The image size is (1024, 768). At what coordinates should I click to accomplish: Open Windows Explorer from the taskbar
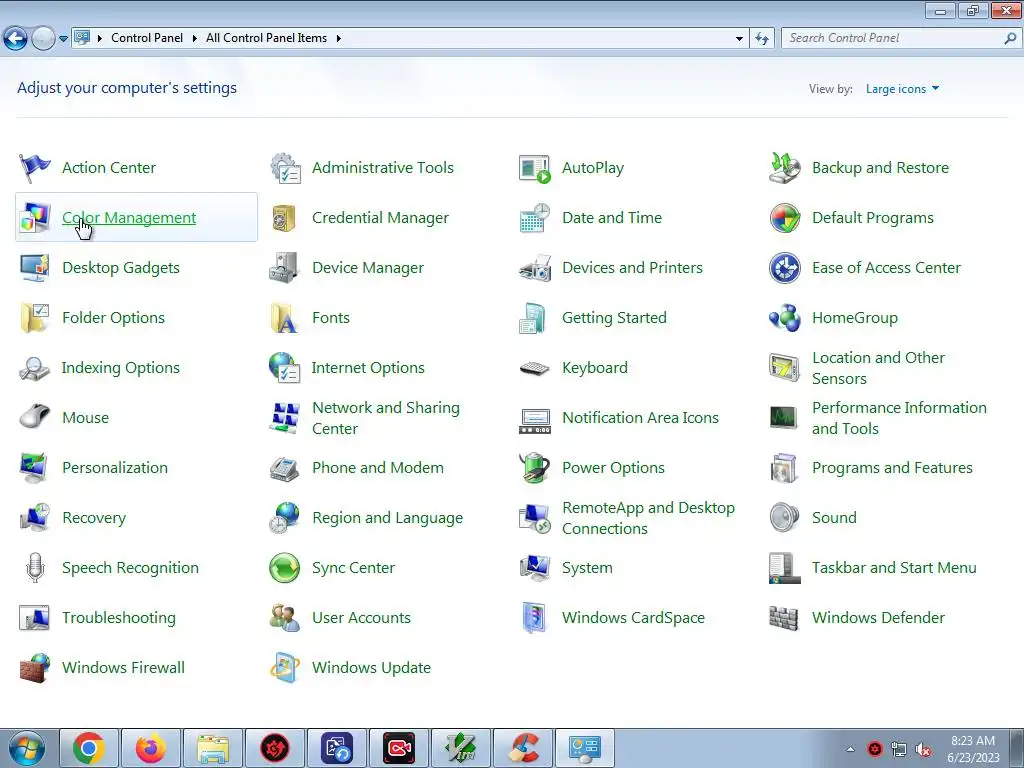[213, 748]
